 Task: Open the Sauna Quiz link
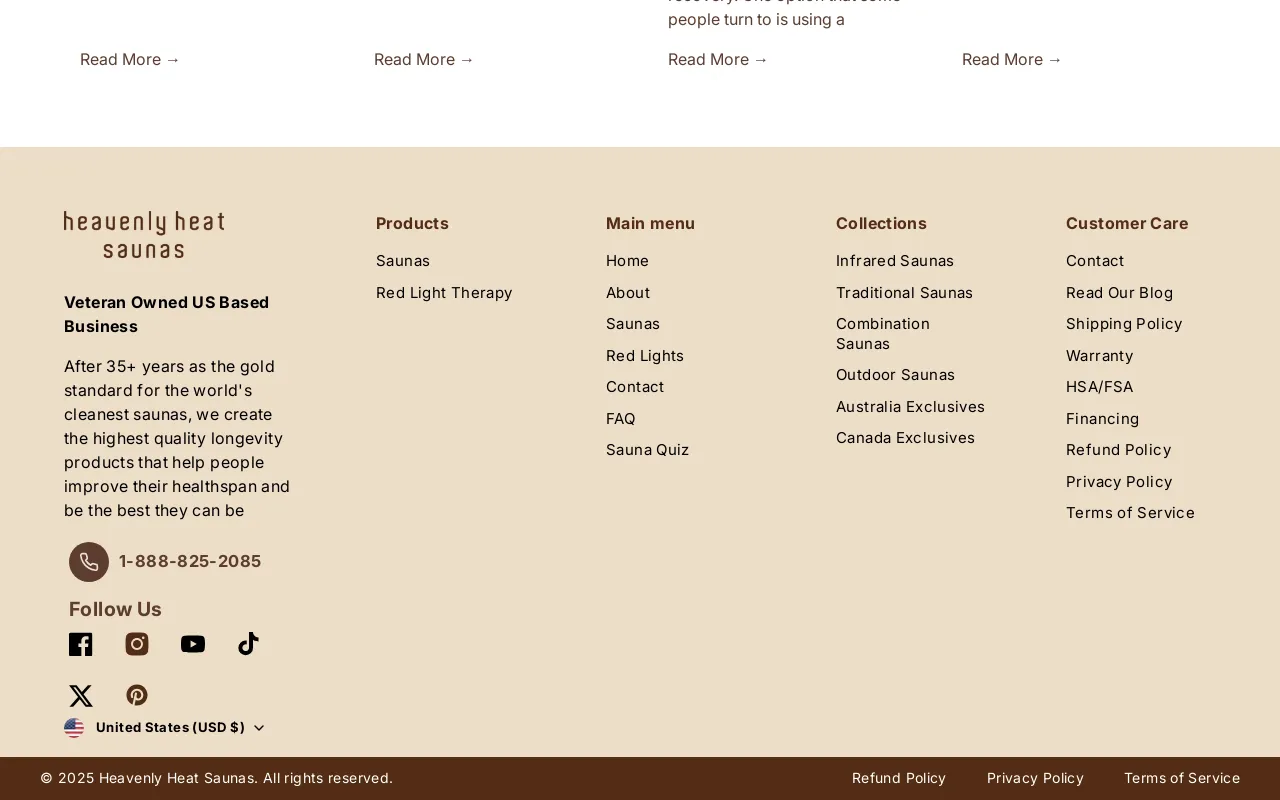pyautogui.click(x=647, y=449)
